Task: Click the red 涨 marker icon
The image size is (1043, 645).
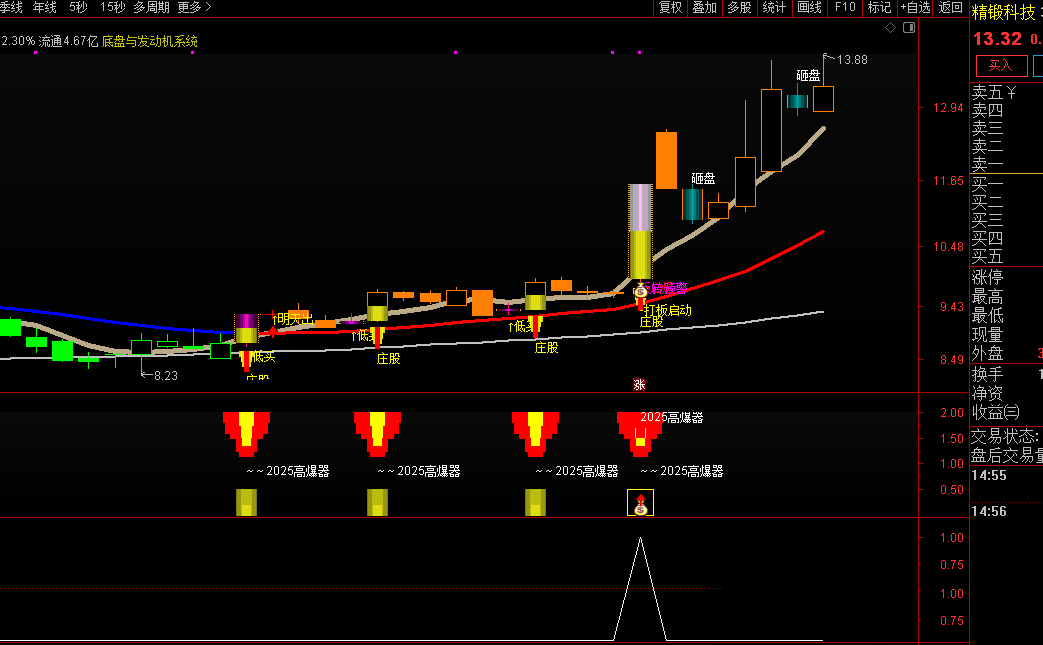Action: click(x=639, y=384)
